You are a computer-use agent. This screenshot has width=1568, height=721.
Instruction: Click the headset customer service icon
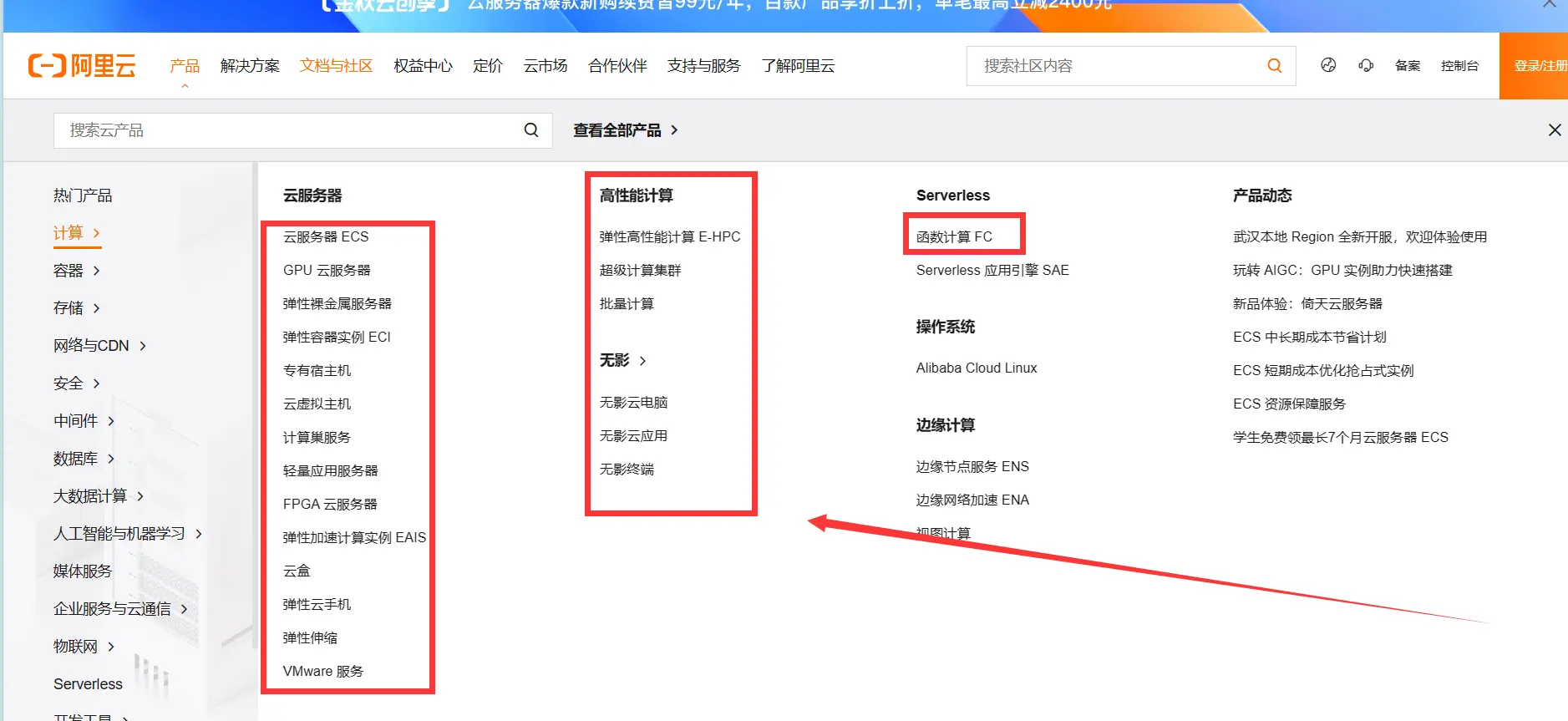[x=1366, y=65]
